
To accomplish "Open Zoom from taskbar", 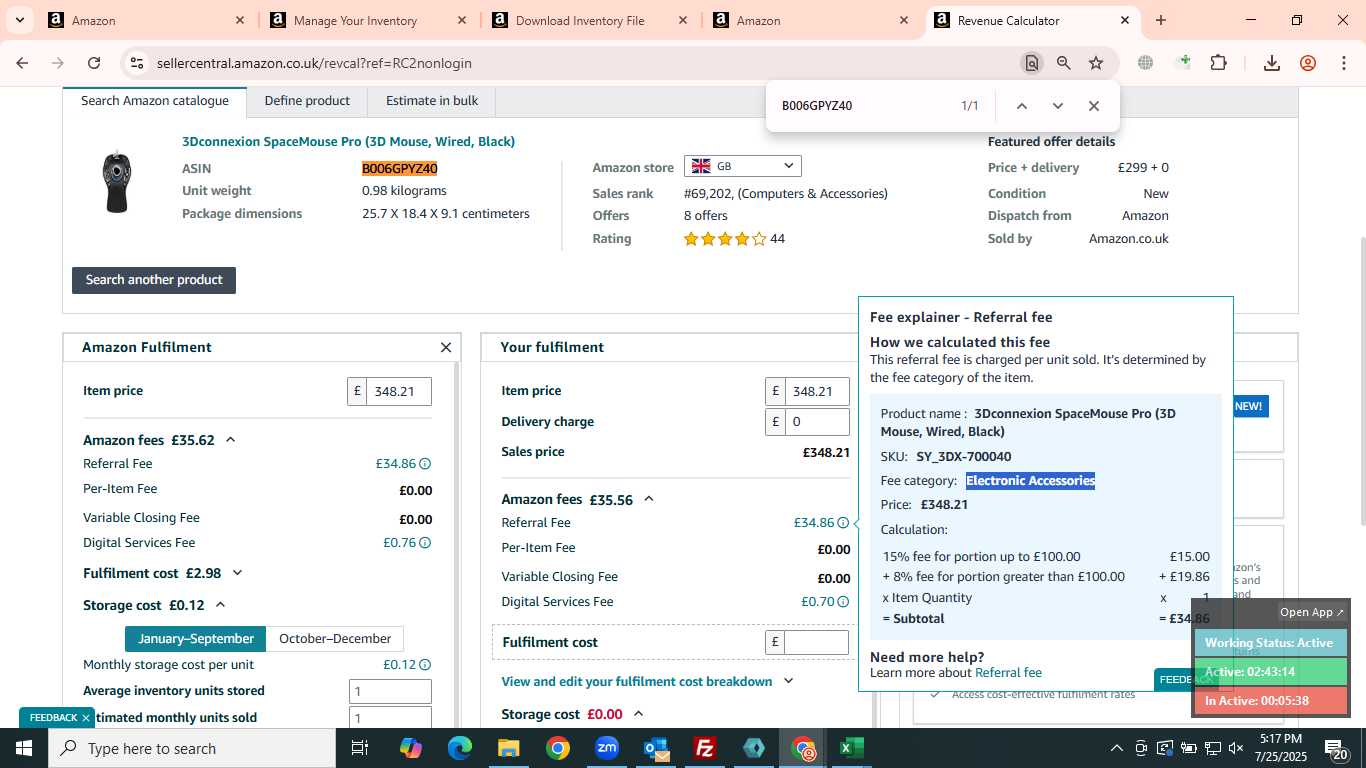I will tap(607, 748).
